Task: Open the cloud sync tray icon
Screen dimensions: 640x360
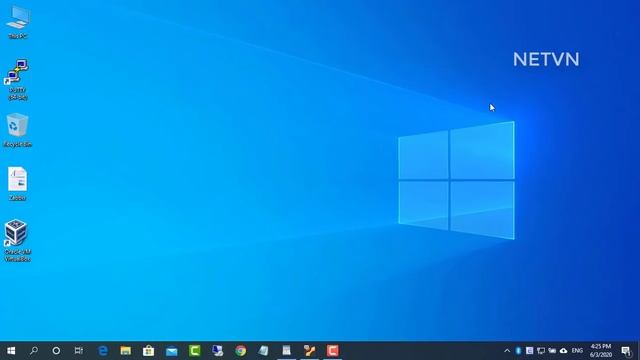Action: 563,351
